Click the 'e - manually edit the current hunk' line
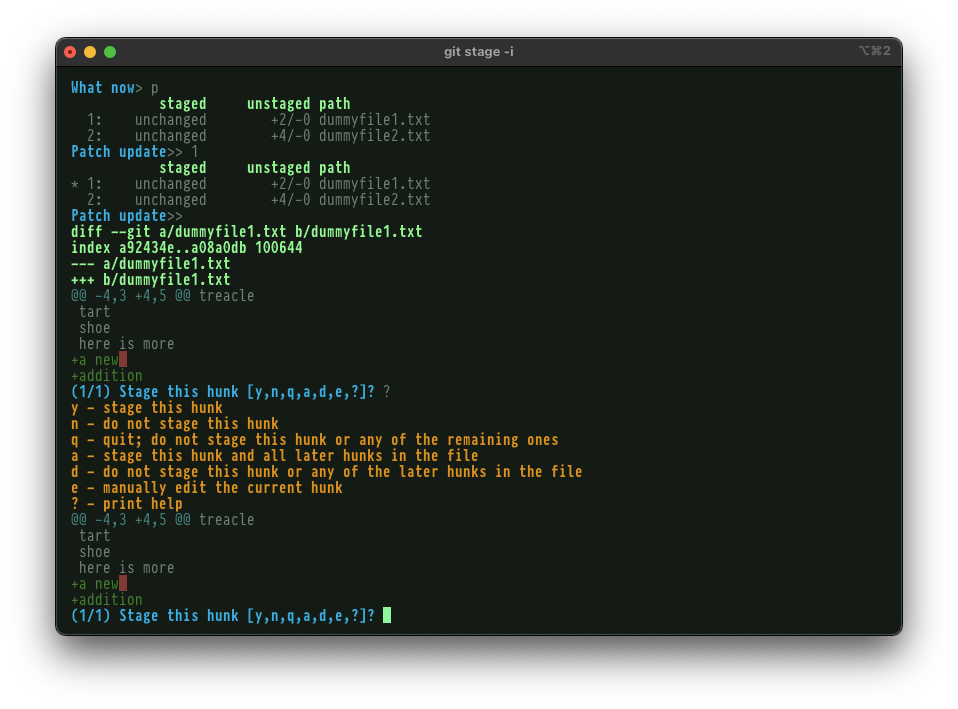958x709 pixels. (207, 488)
